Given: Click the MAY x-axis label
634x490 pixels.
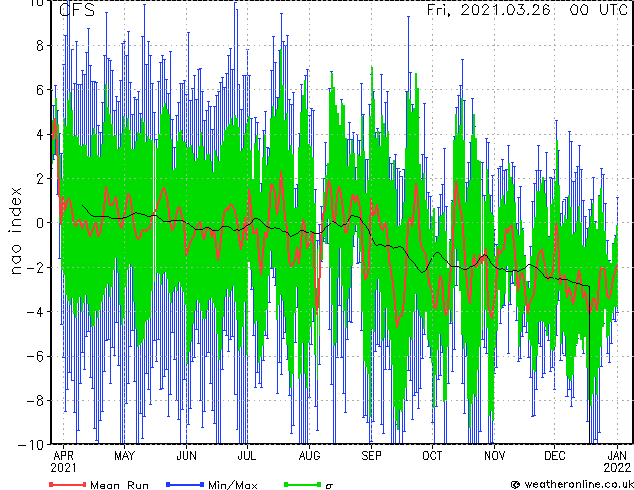Looking at the screenshot, I should click(x=124, y=456).
